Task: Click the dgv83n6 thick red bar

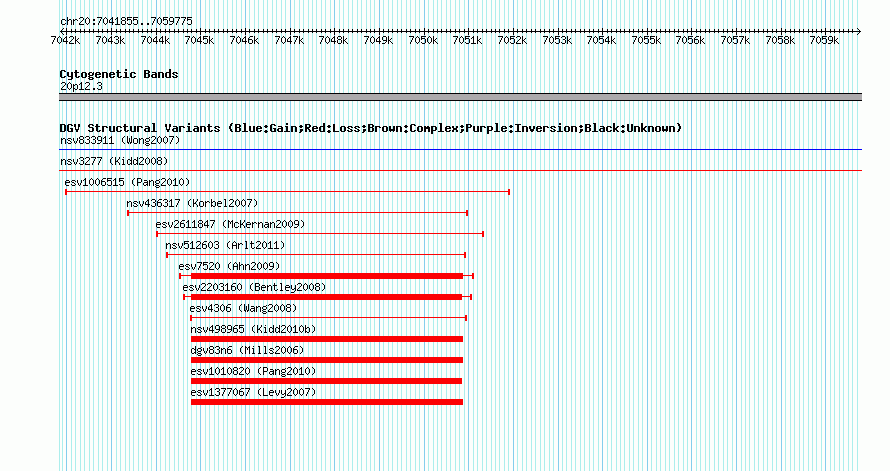Action: click(327, 360)
